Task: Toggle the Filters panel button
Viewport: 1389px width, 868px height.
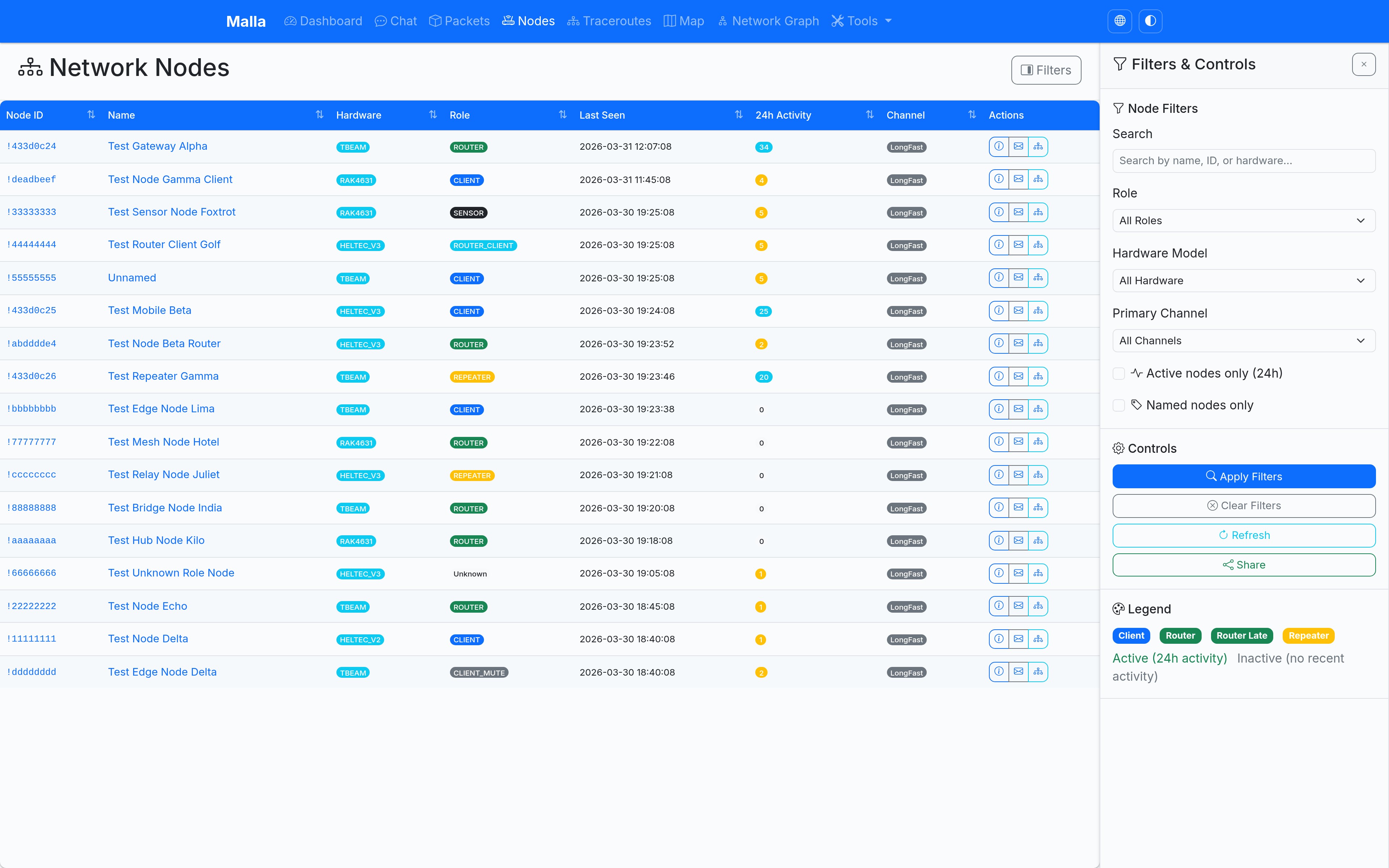Action: [x=1046, y=70]
